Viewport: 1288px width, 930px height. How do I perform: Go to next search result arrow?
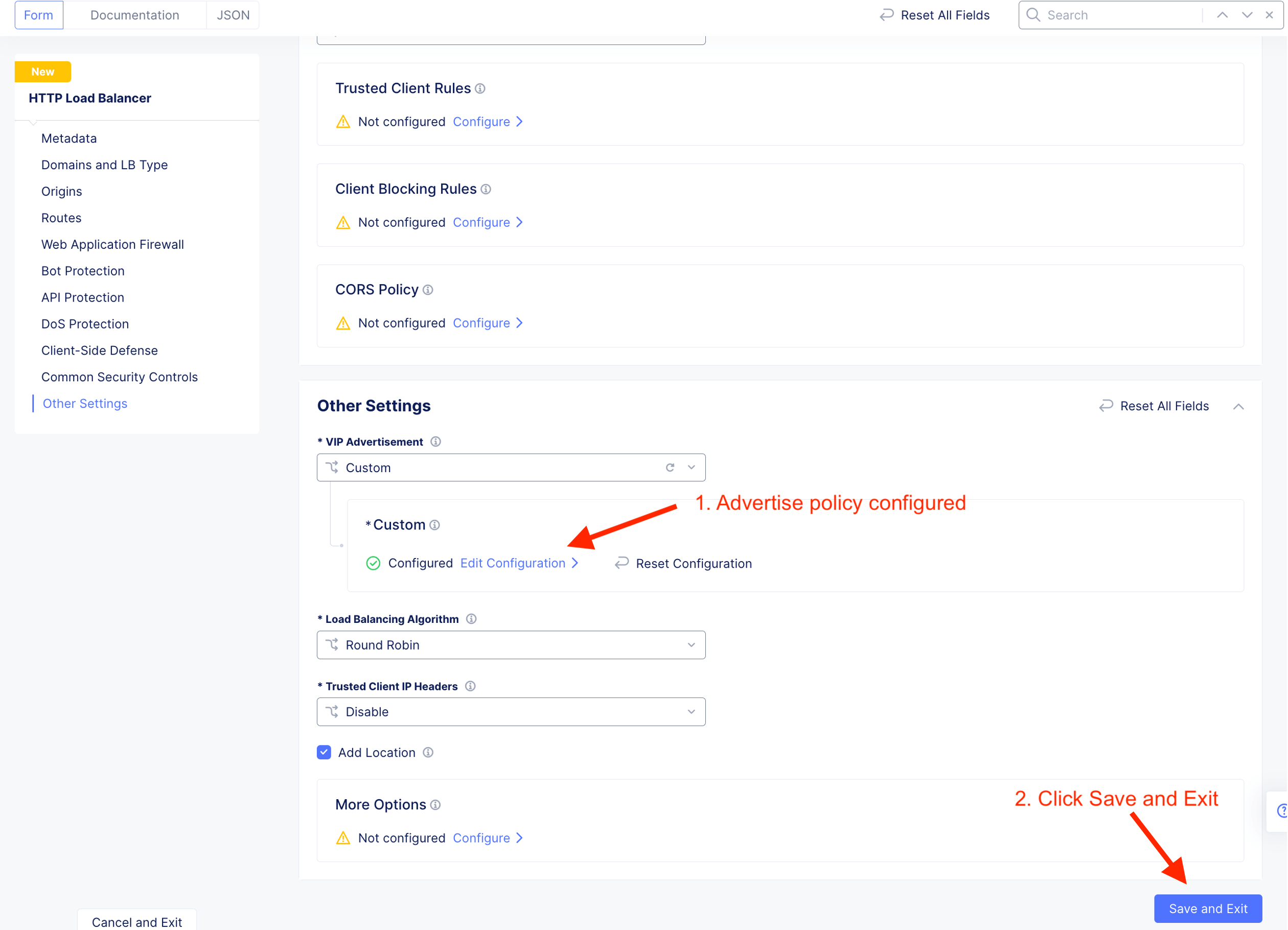[x=1247, y=15]
